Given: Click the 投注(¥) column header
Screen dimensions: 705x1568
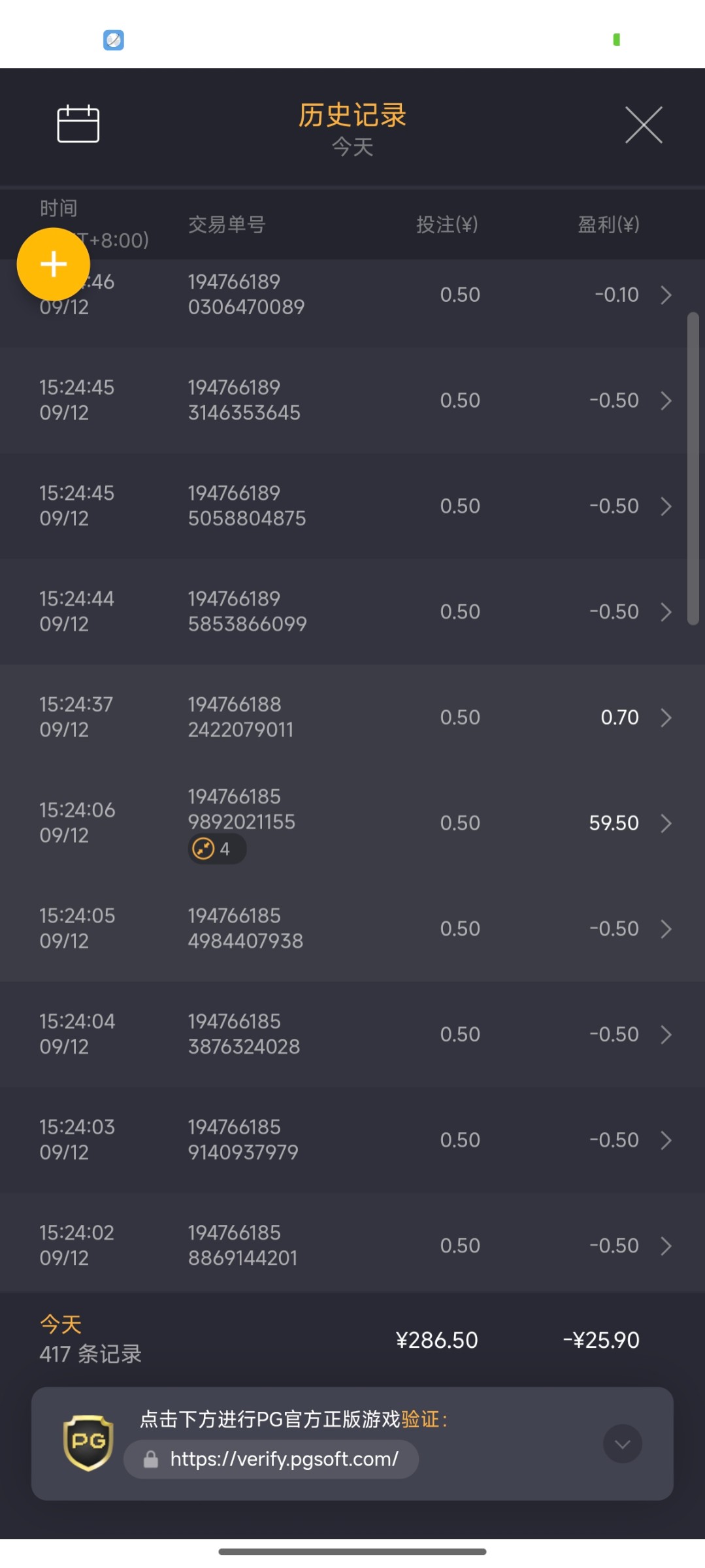Looking at the screenshot, I should 447,225.
